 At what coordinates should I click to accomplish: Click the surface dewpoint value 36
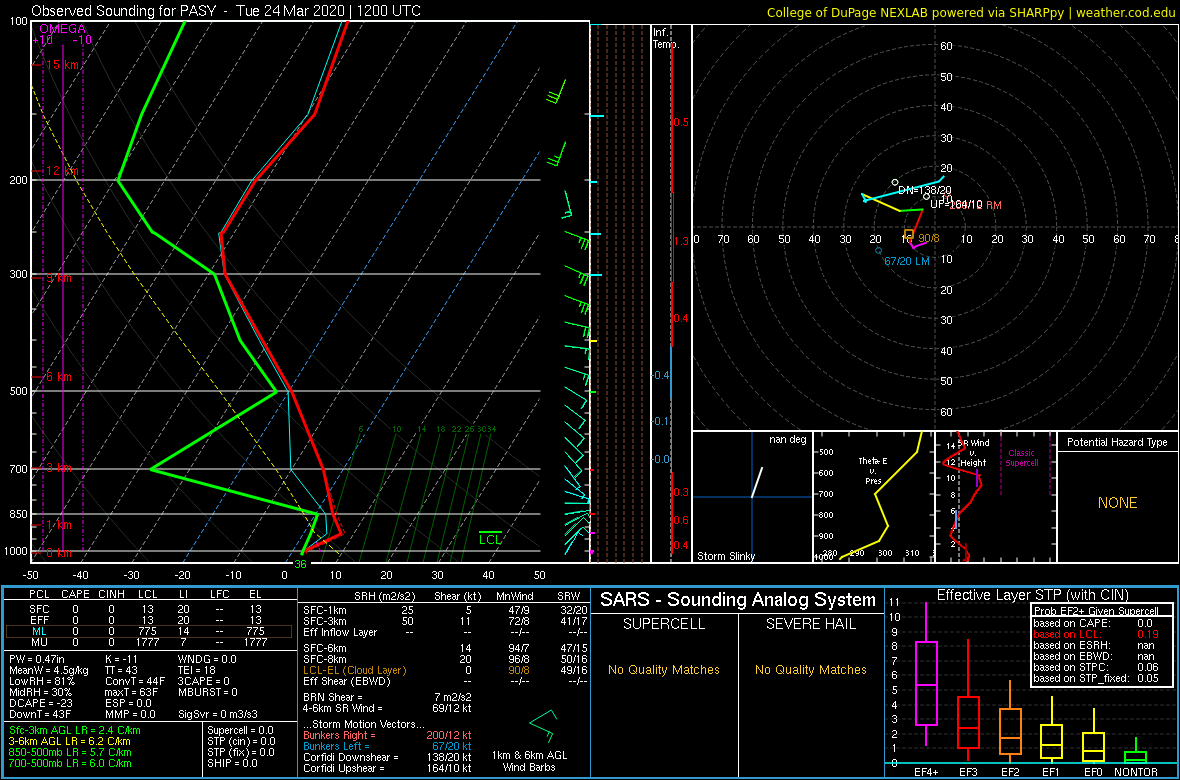coord(300,563)
